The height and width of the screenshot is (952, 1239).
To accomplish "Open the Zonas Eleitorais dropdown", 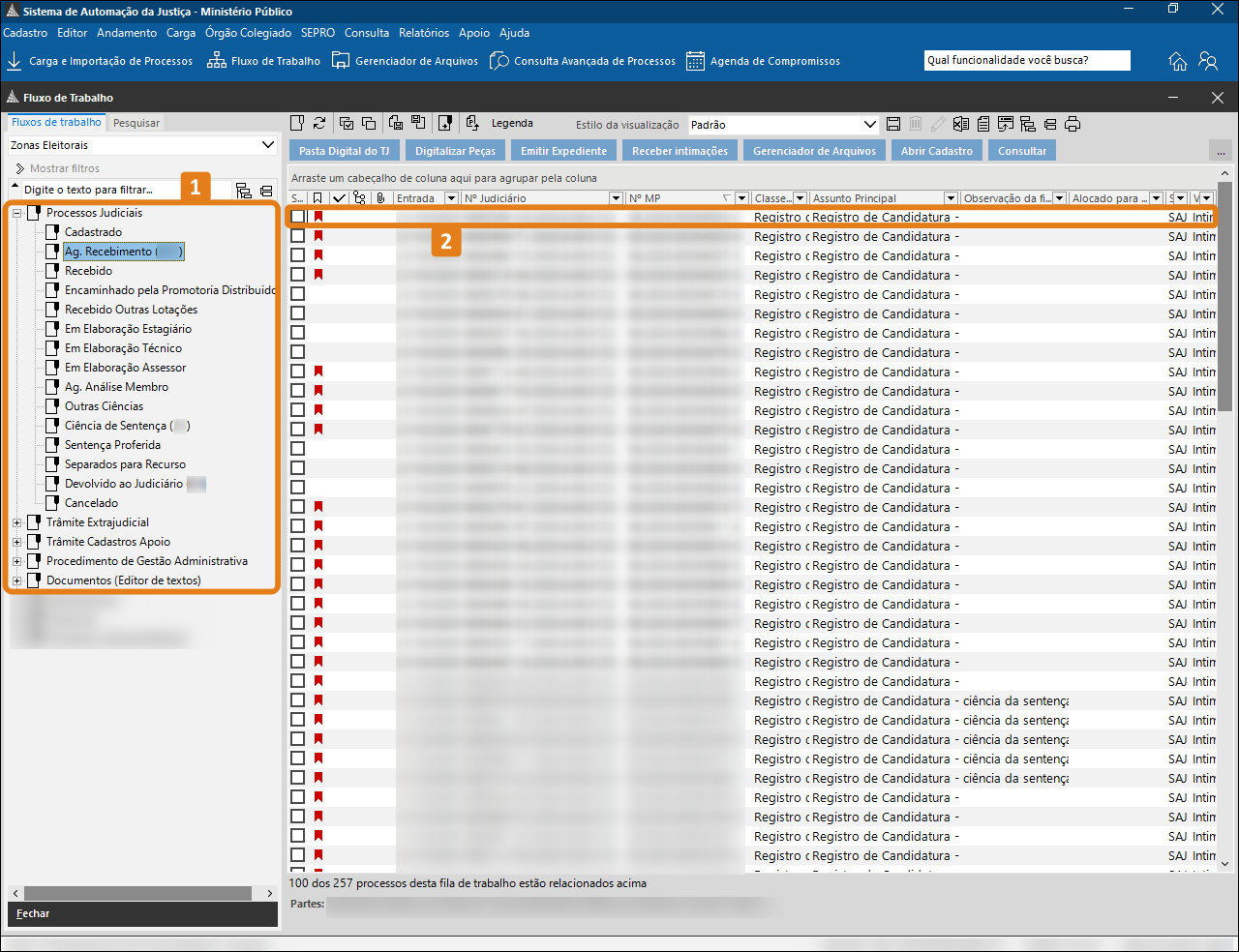I will (x=268, y=145).
